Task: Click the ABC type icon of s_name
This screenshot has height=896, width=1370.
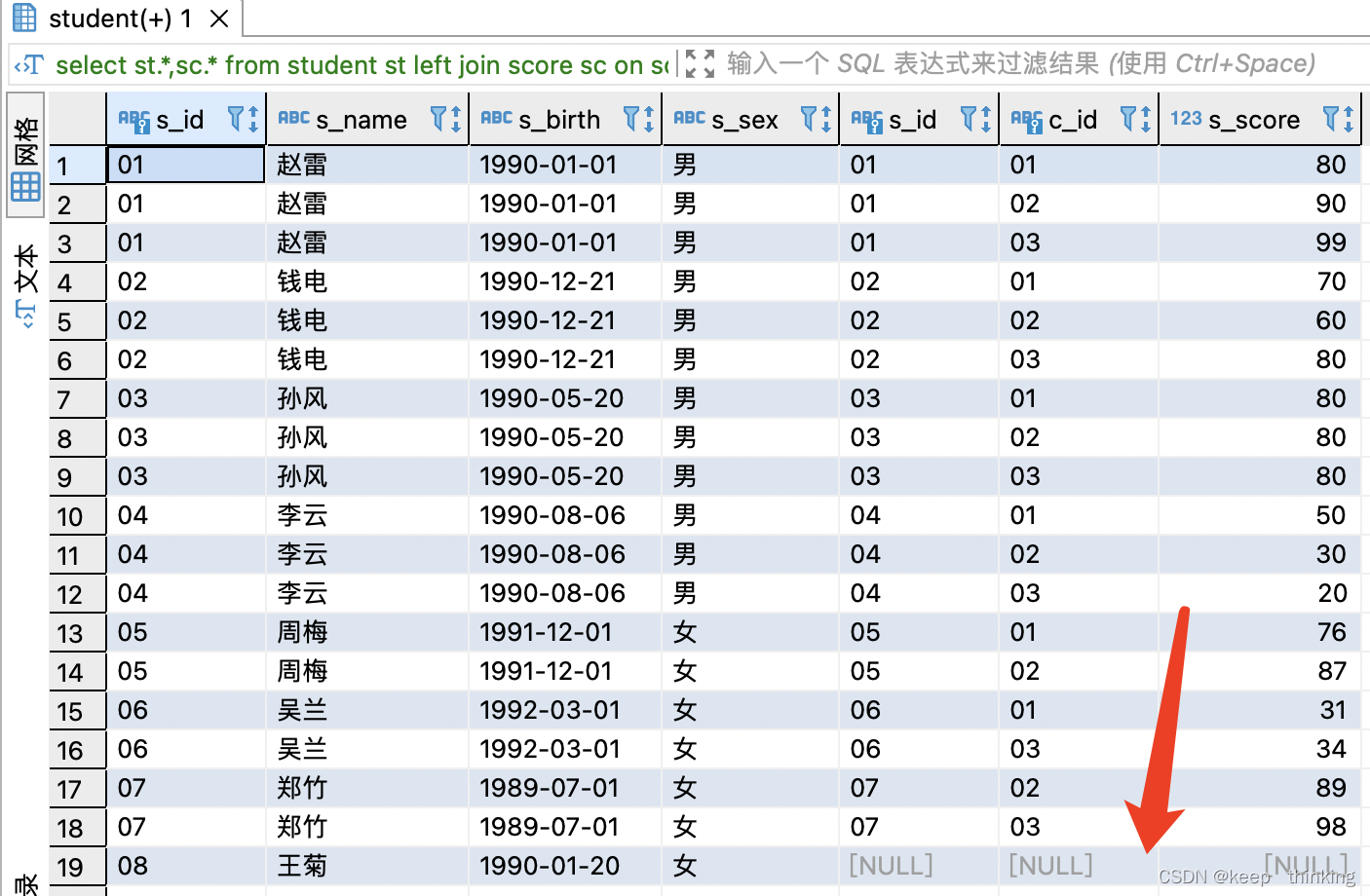Action: [293, 118]
